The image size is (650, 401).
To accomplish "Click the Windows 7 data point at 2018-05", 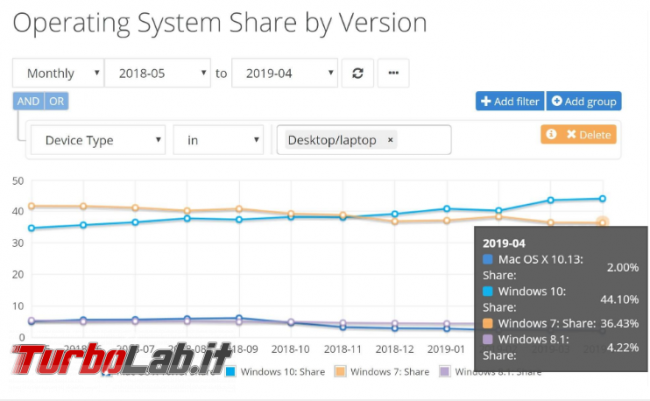I will click(x=32, y=206).
